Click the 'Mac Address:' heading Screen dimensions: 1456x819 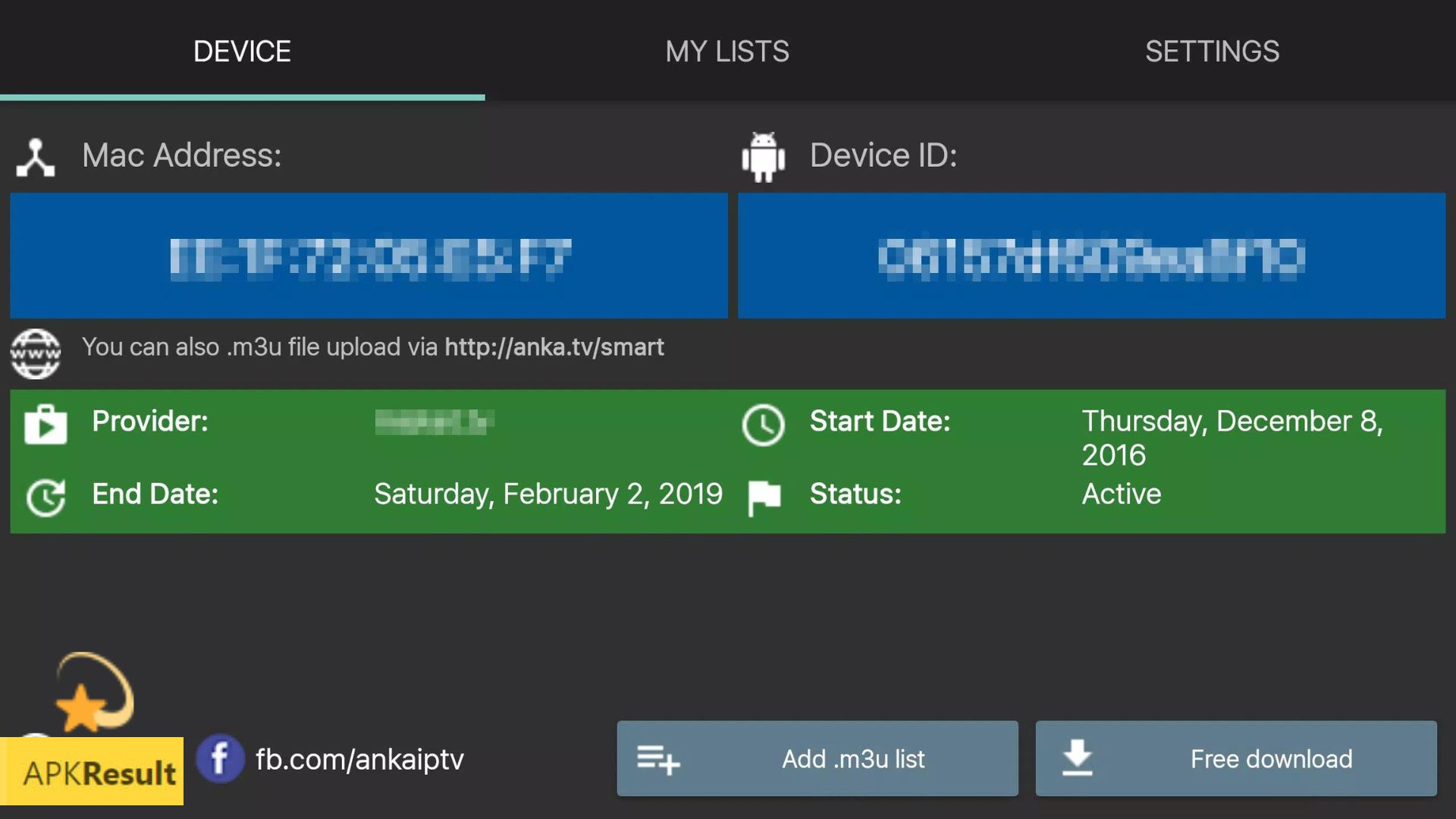(182, 155)
